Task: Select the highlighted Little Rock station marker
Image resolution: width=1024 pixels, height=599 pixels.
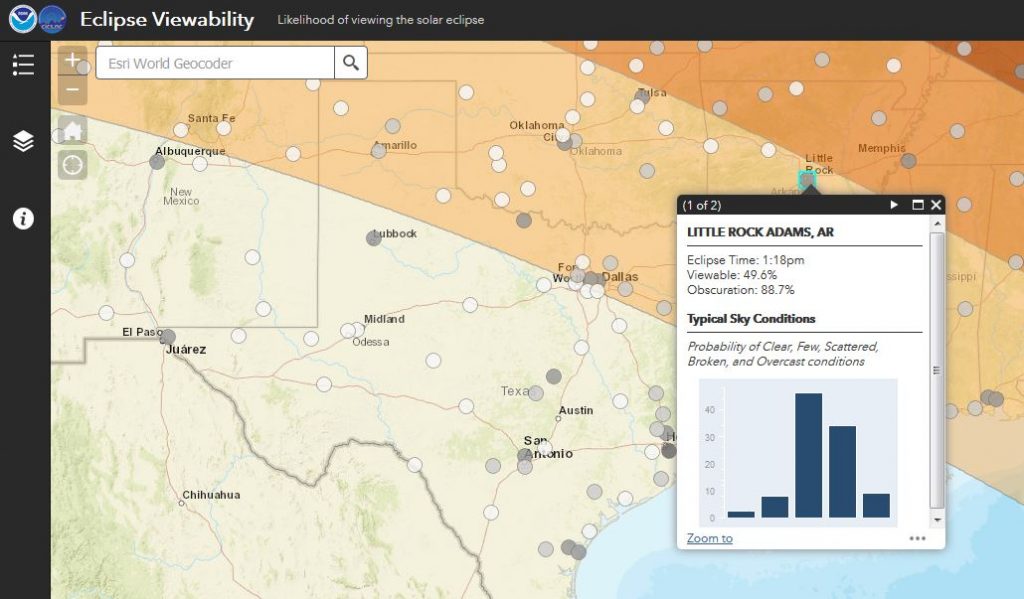Action: 807,180
